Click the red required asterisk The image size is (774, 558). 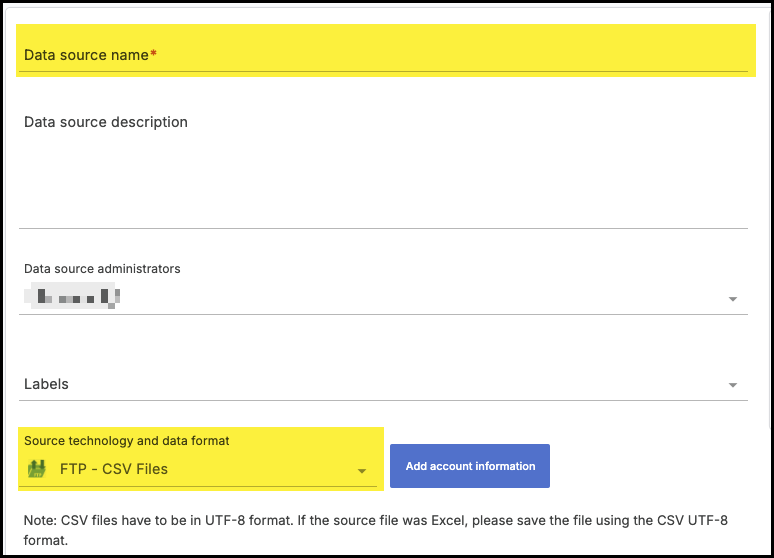tap(154, 54)
